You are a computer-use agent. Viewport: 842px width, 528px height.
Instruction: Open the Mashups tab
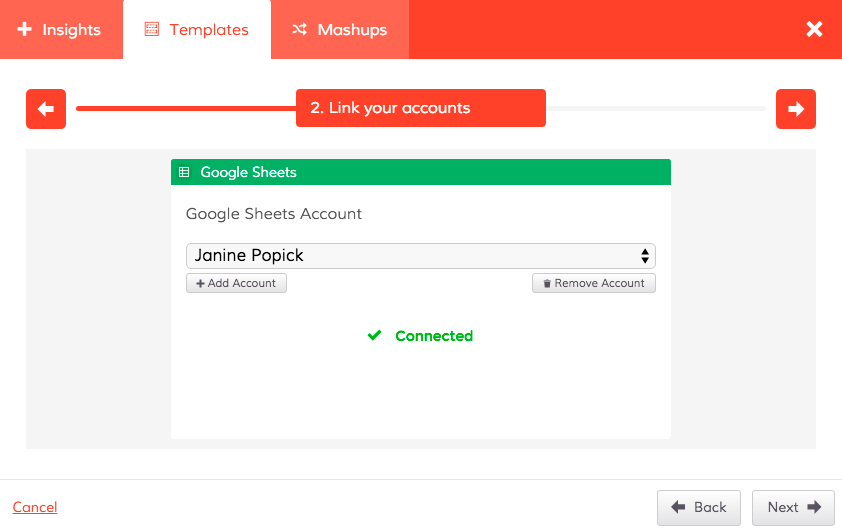point(339,30)
